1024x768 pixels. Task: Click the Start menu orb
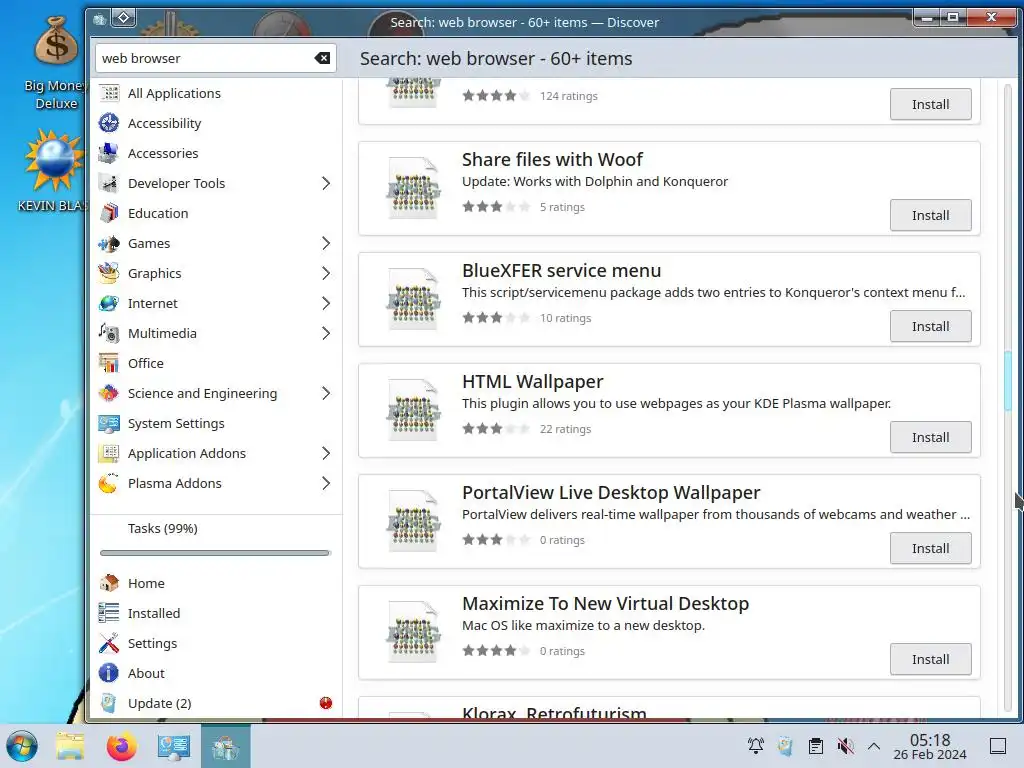22,746
